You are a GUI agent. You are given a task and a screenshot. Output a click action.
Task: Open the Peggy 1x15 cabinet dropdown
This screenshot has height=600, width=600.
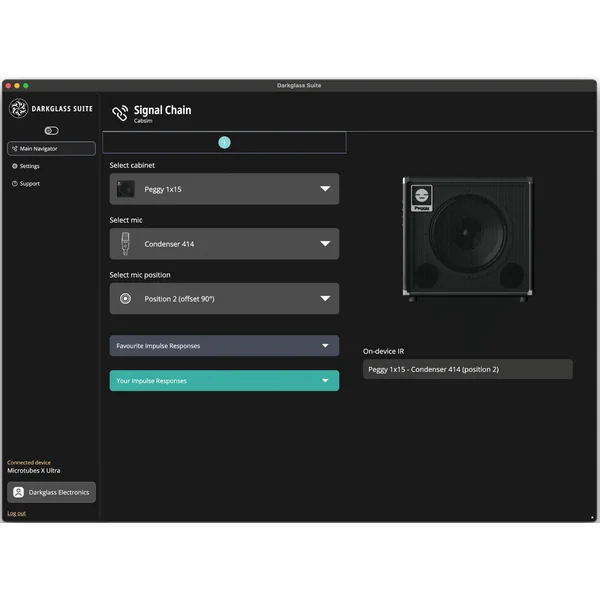pyautogui.click(x=224, y=189)
